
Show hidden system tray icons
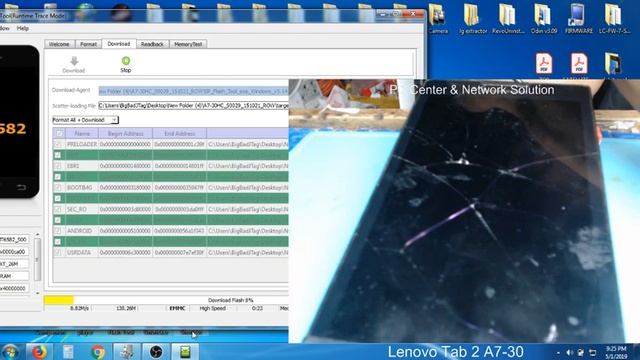coord(558,353)
